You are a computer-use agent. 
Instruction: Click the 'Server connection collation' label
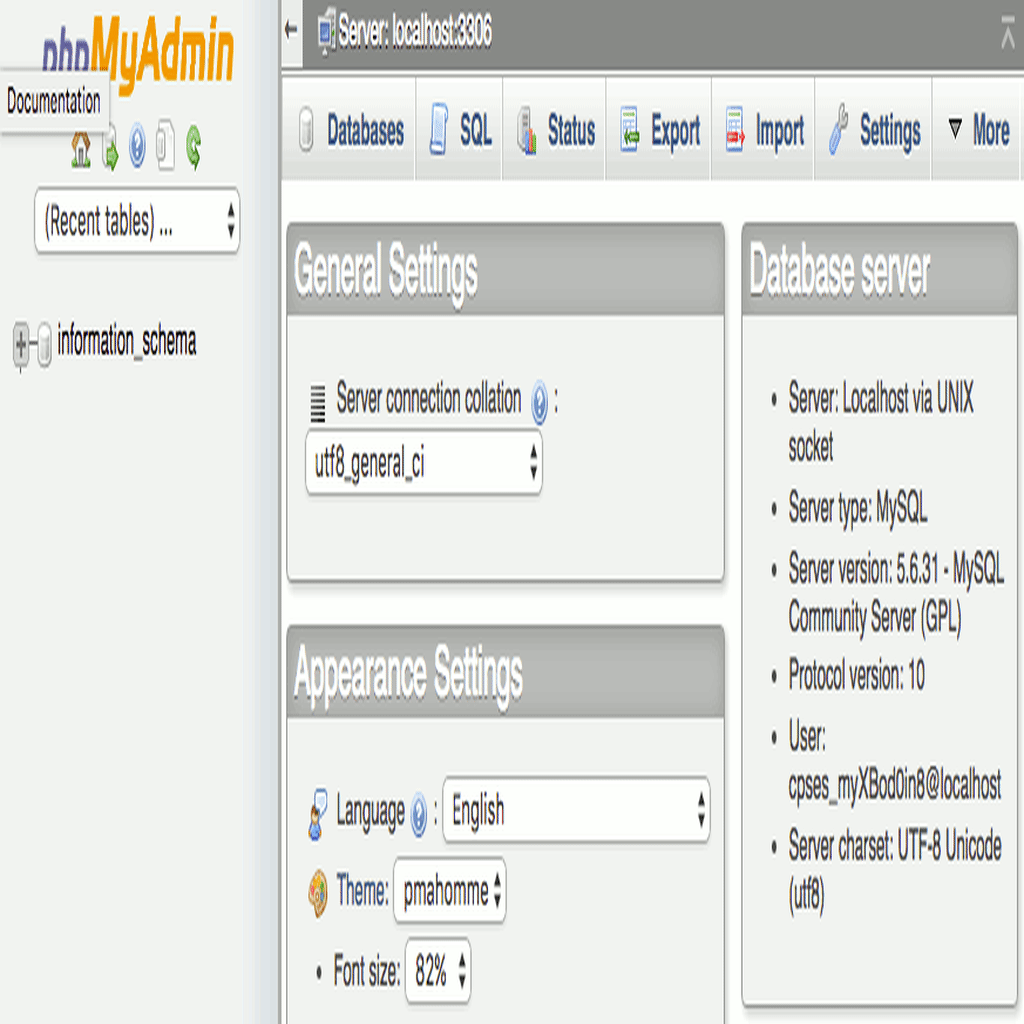point(429,398)
